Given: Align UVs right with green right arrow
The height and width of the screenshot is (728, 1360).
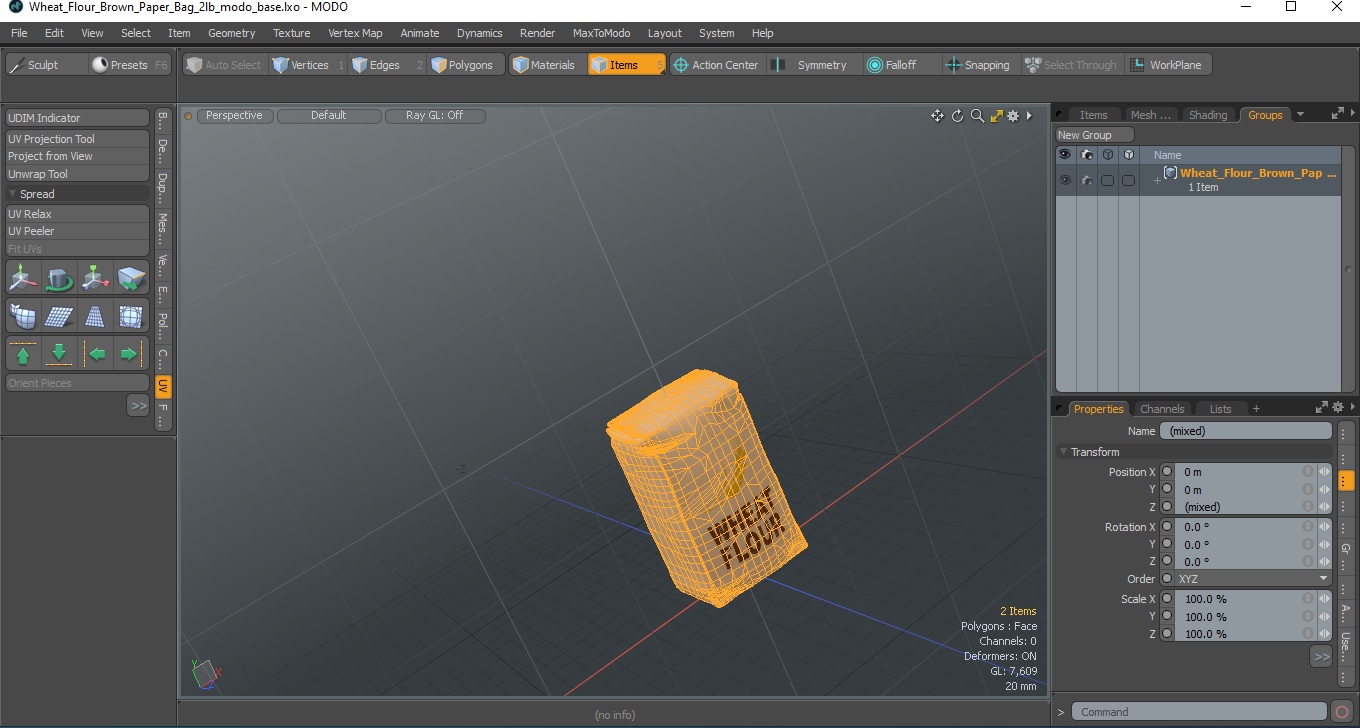Looking at the screenshot, I should pyautogui.click(x=130, y=354).
